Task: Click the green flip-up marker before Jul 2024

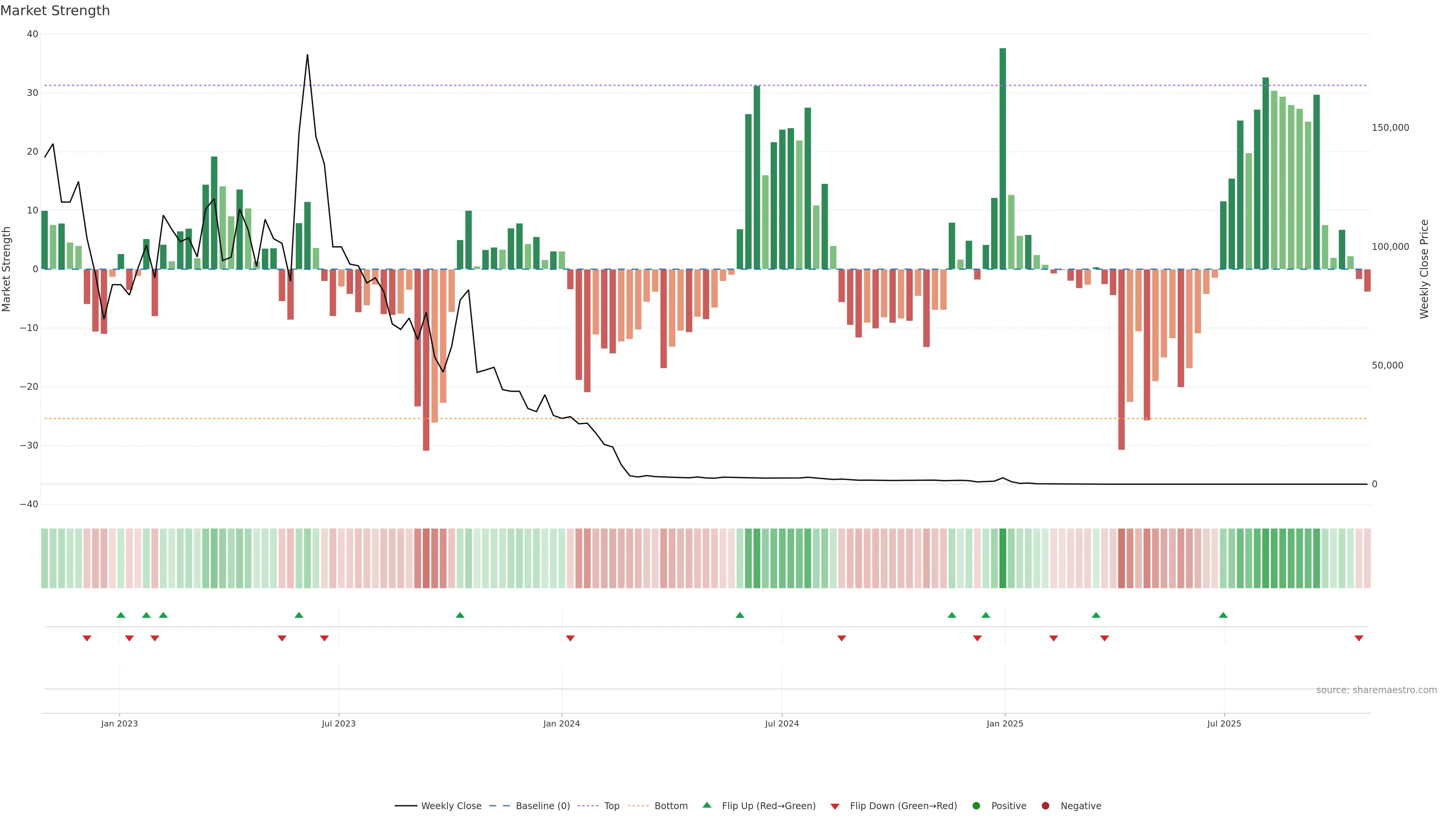Action: [740, 615]
